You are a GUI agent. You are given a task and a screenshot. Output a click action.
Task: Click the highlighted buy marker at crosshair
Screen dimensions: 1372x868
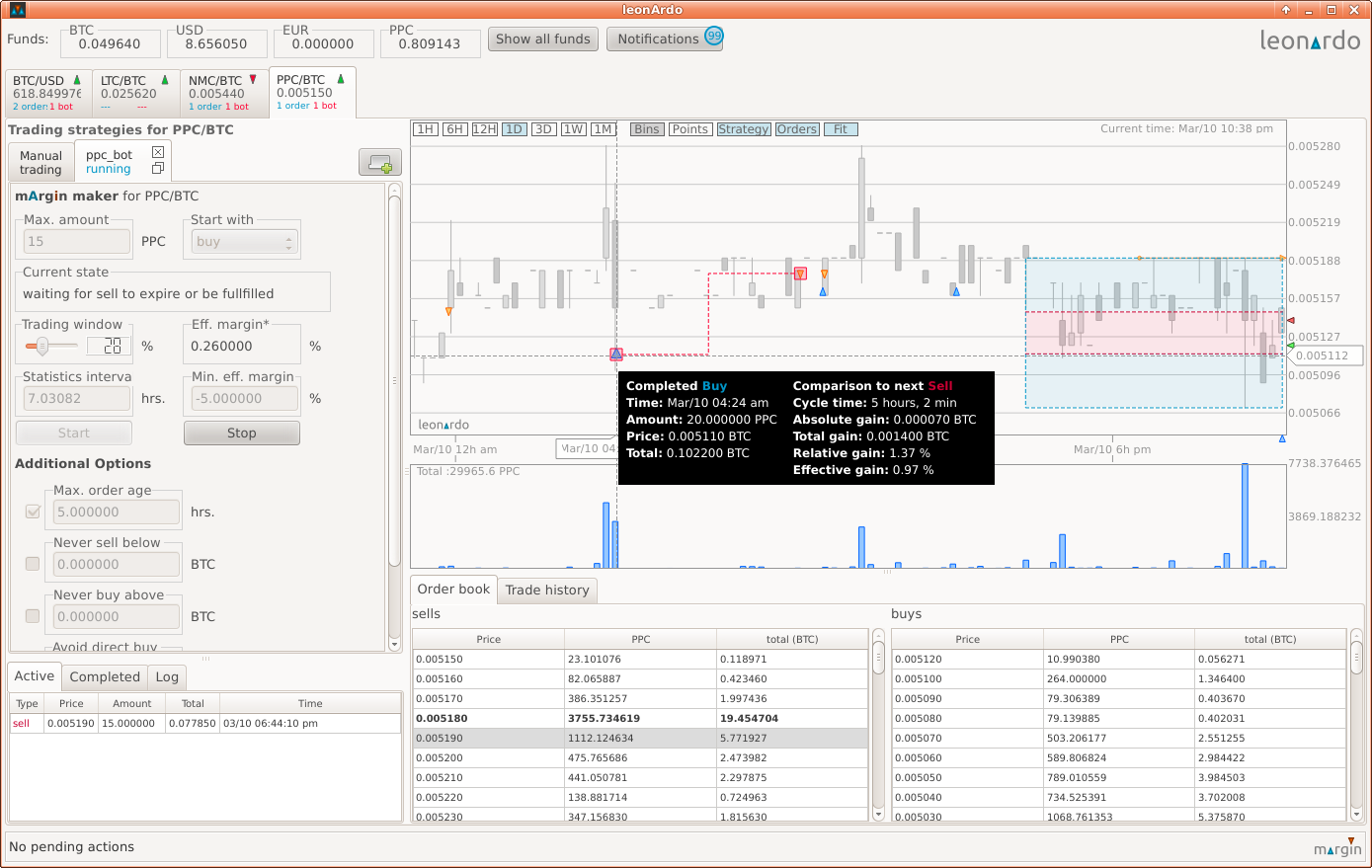pos(616,354)
